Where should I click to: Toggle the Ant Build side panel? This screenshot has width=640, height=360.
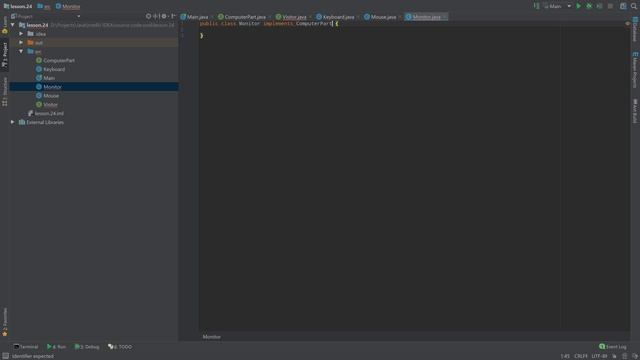click(x=635, y=111)
